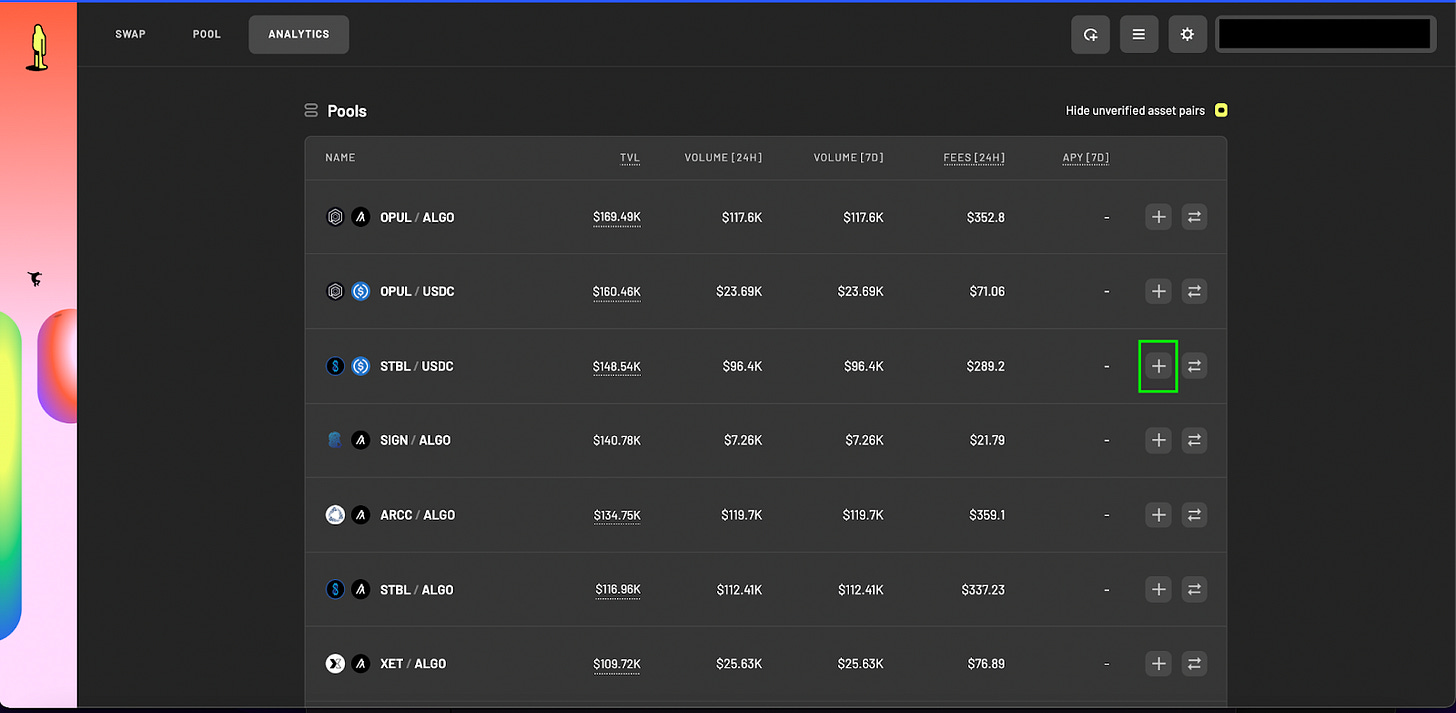Click TVL value $140.78K

point(616,440)
